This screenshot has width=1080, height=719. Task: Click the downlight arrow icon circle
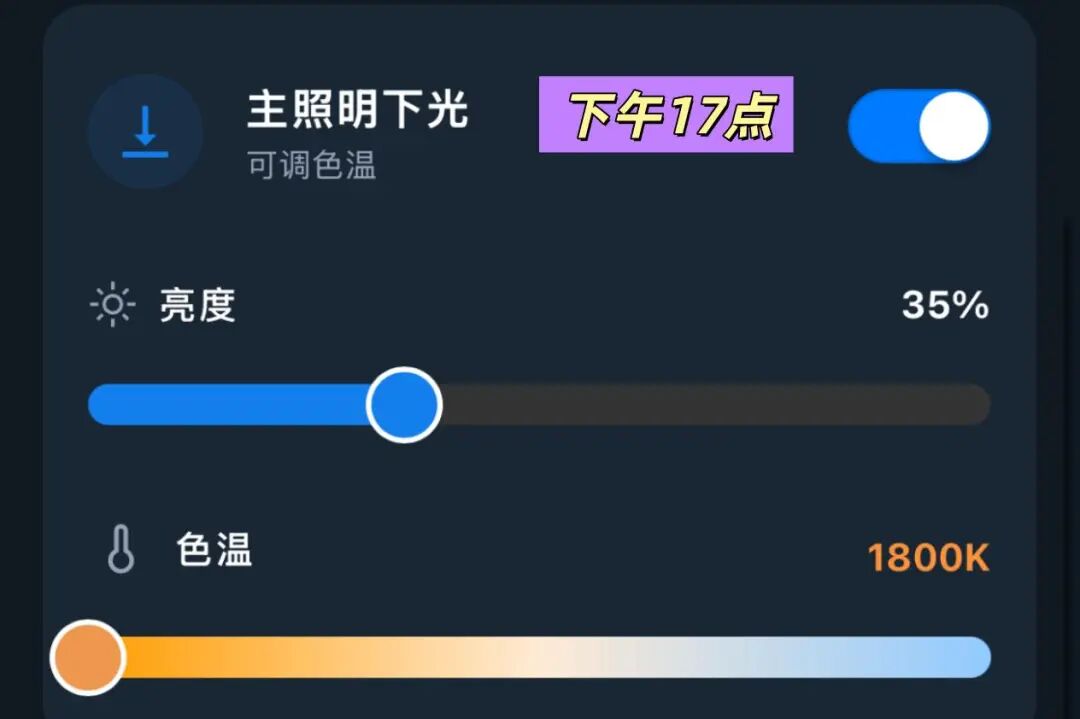tap(145, 132)
